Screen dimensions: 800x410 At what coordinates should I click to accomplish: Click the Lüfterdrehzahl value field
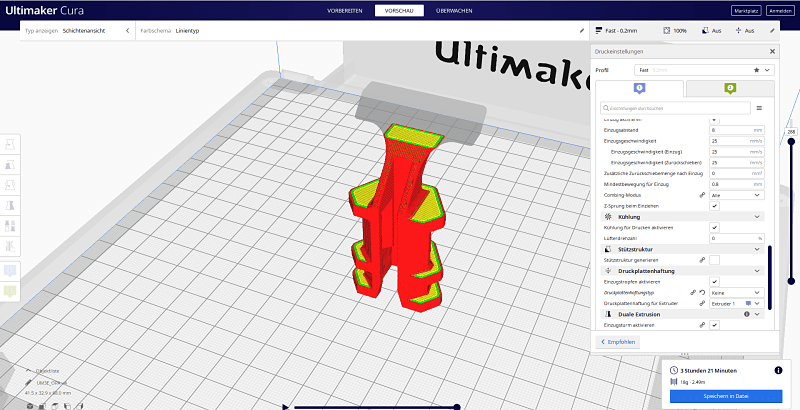(737, 238)
